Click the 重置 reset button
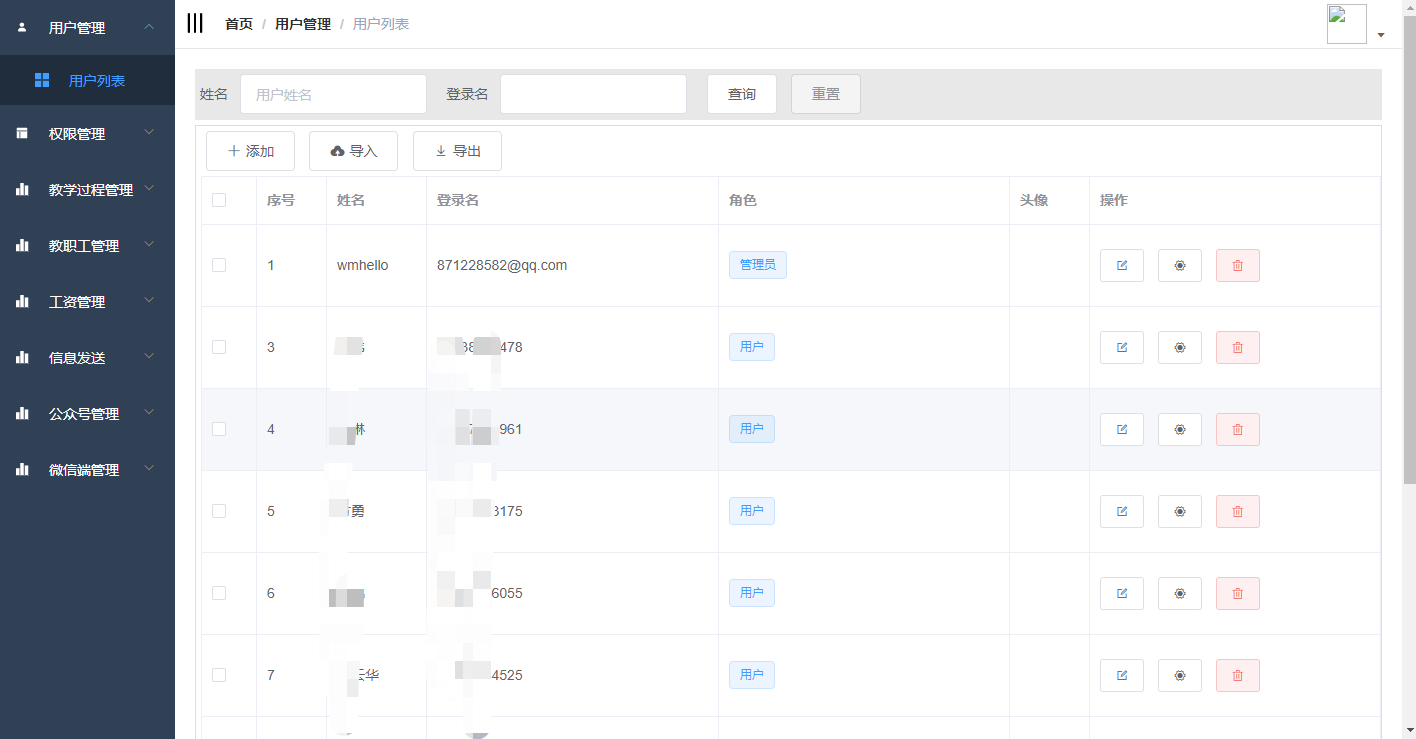The width and height of the screenshot is (1416, 739). pyautogui.click(x=825, y=94)
